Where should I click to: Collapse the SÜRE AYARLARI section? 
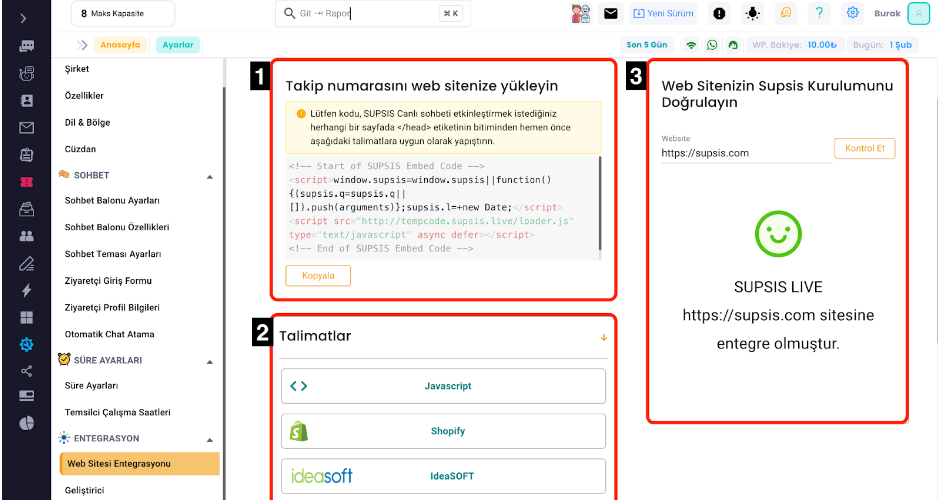click(210, 361)
